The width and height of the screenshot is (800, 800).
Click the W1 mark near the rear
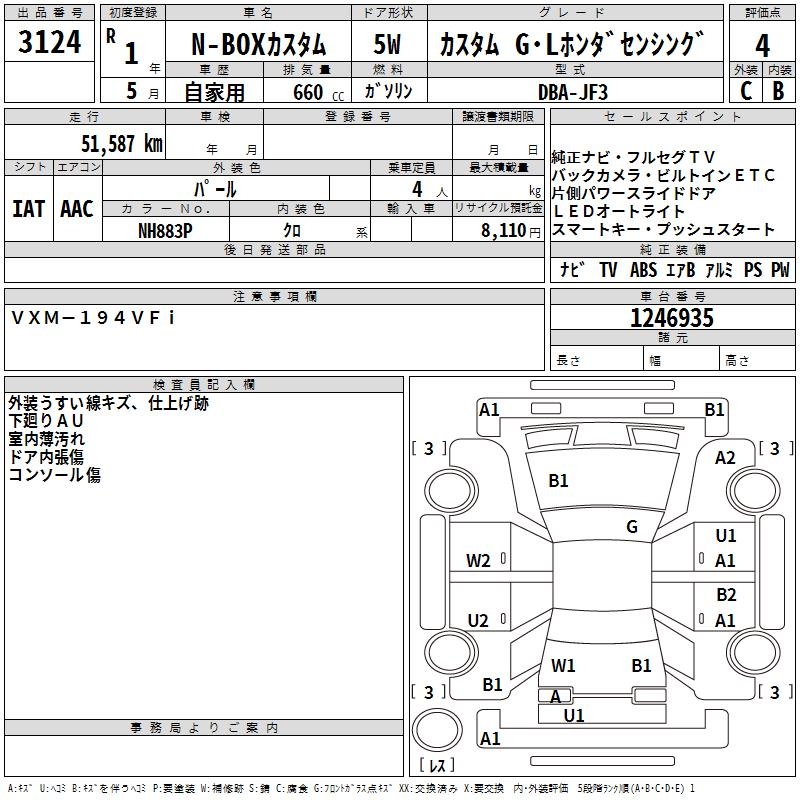point(563,665)
